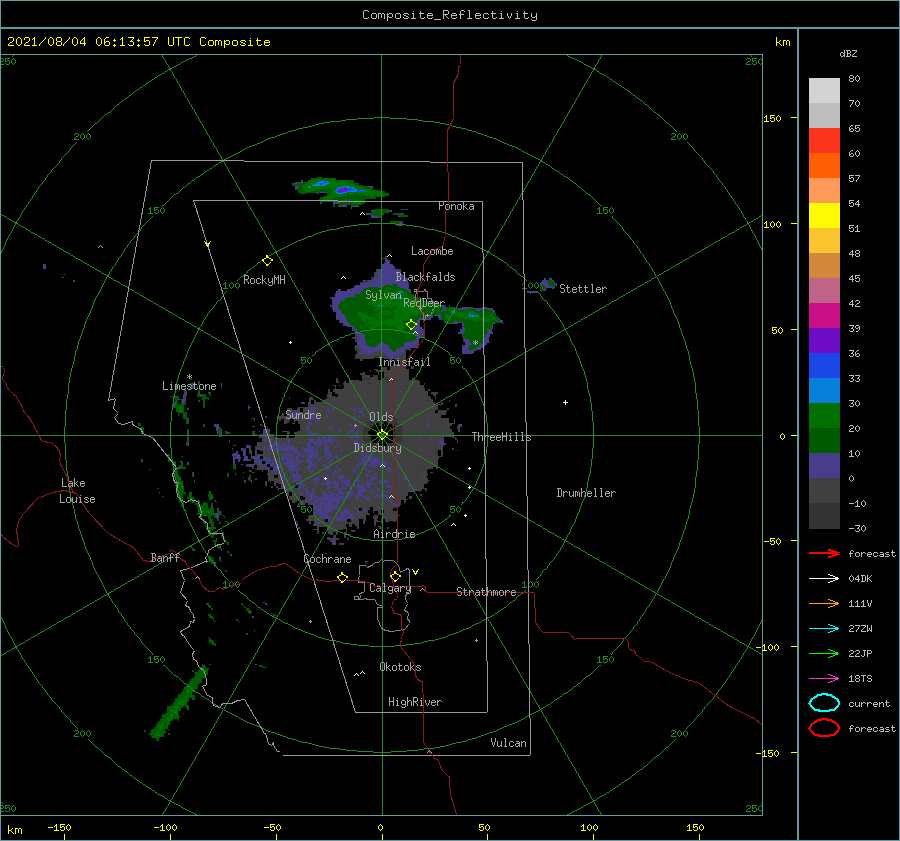The width and height of the screenshot is (900, 841).
Task: Click the Cochrane label
Action: pyautogui.click(x=327, y=559)
